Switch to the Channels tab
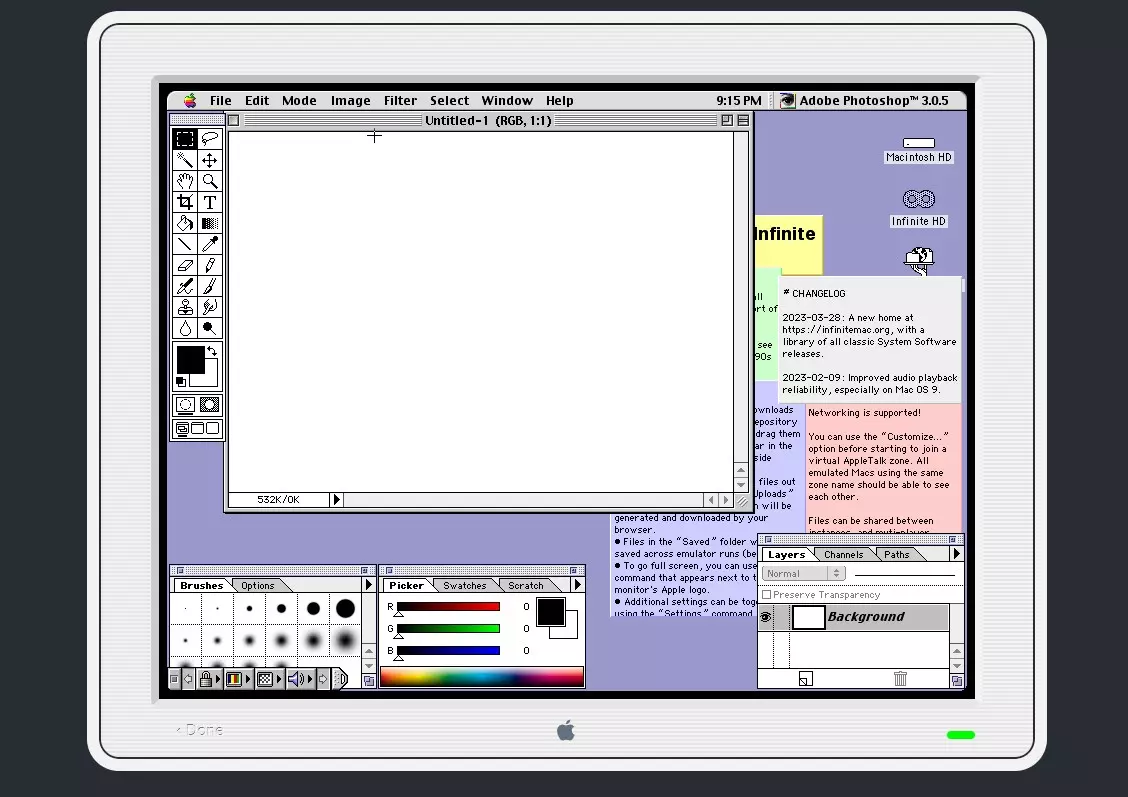The image size is (1128, 797). tap(843, 555)
